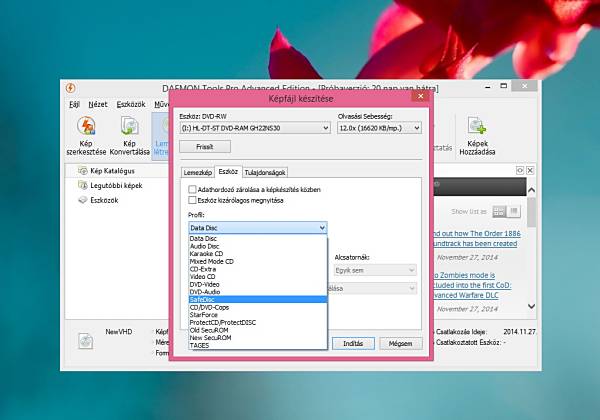Viewport: 600px width, 420px height.
Task: Open the Zombies mode news link
Action: 472,285
